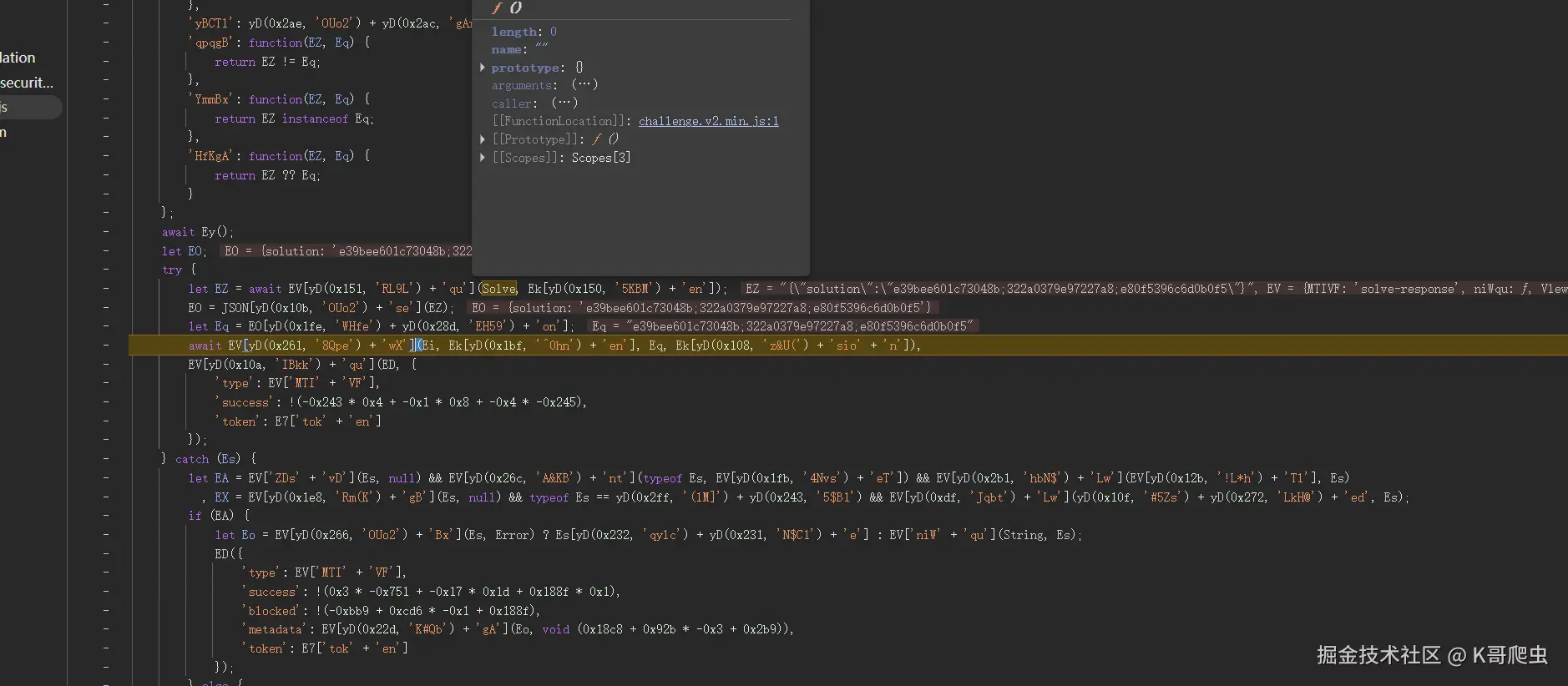Click the 'let EO;' declaration
This screenshot has height=686, width=1568.
(x=184, y=251)
